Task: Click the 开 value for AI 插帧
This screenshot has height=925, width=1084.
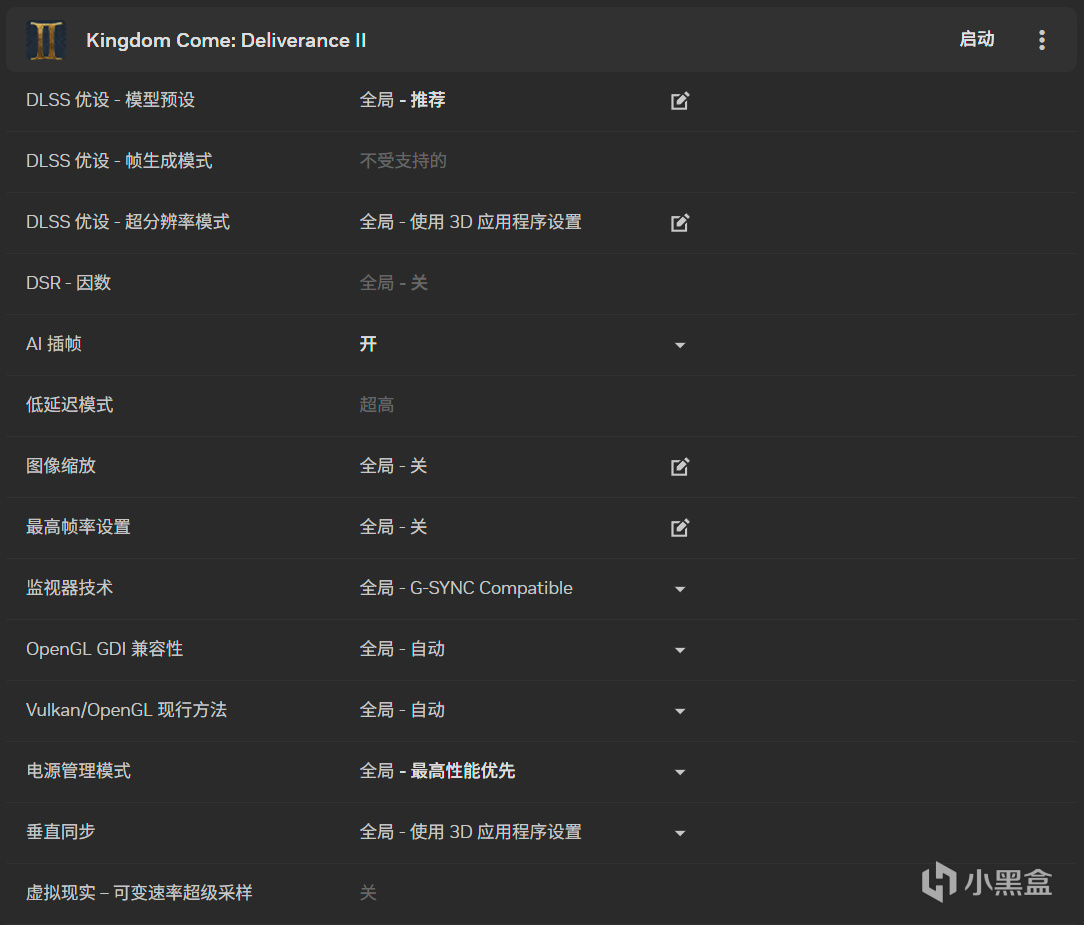Action: click(368, 344)
